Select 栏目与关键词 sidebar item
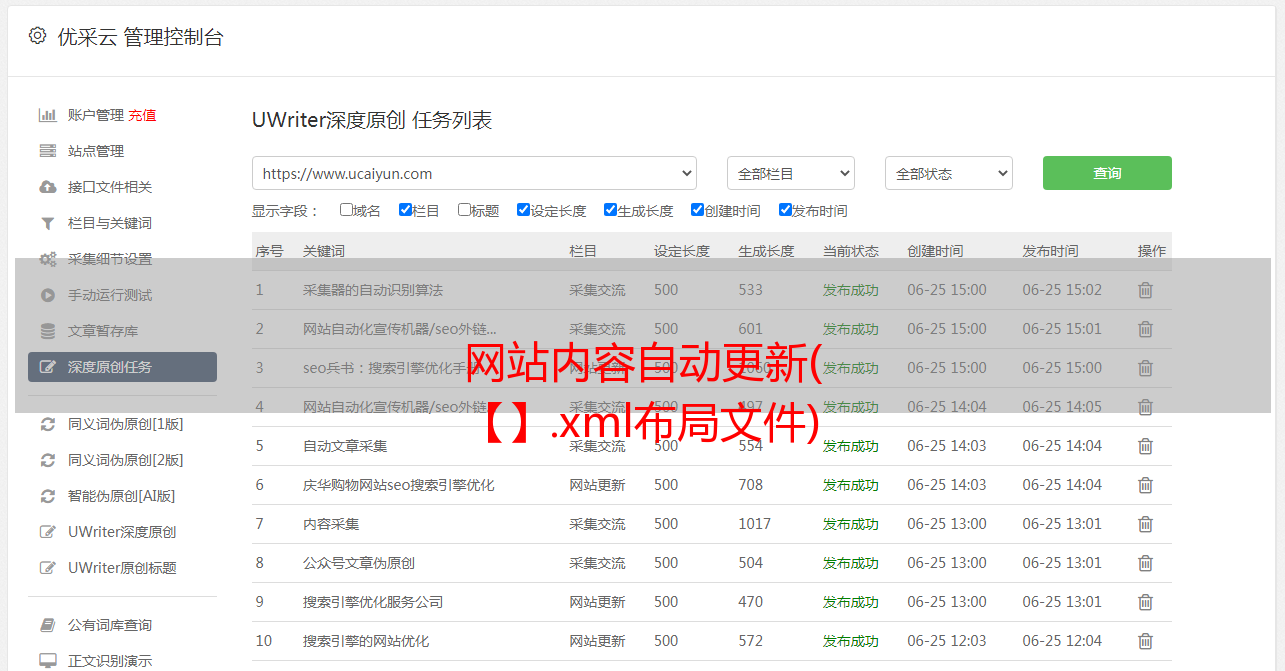 [110, 223]
